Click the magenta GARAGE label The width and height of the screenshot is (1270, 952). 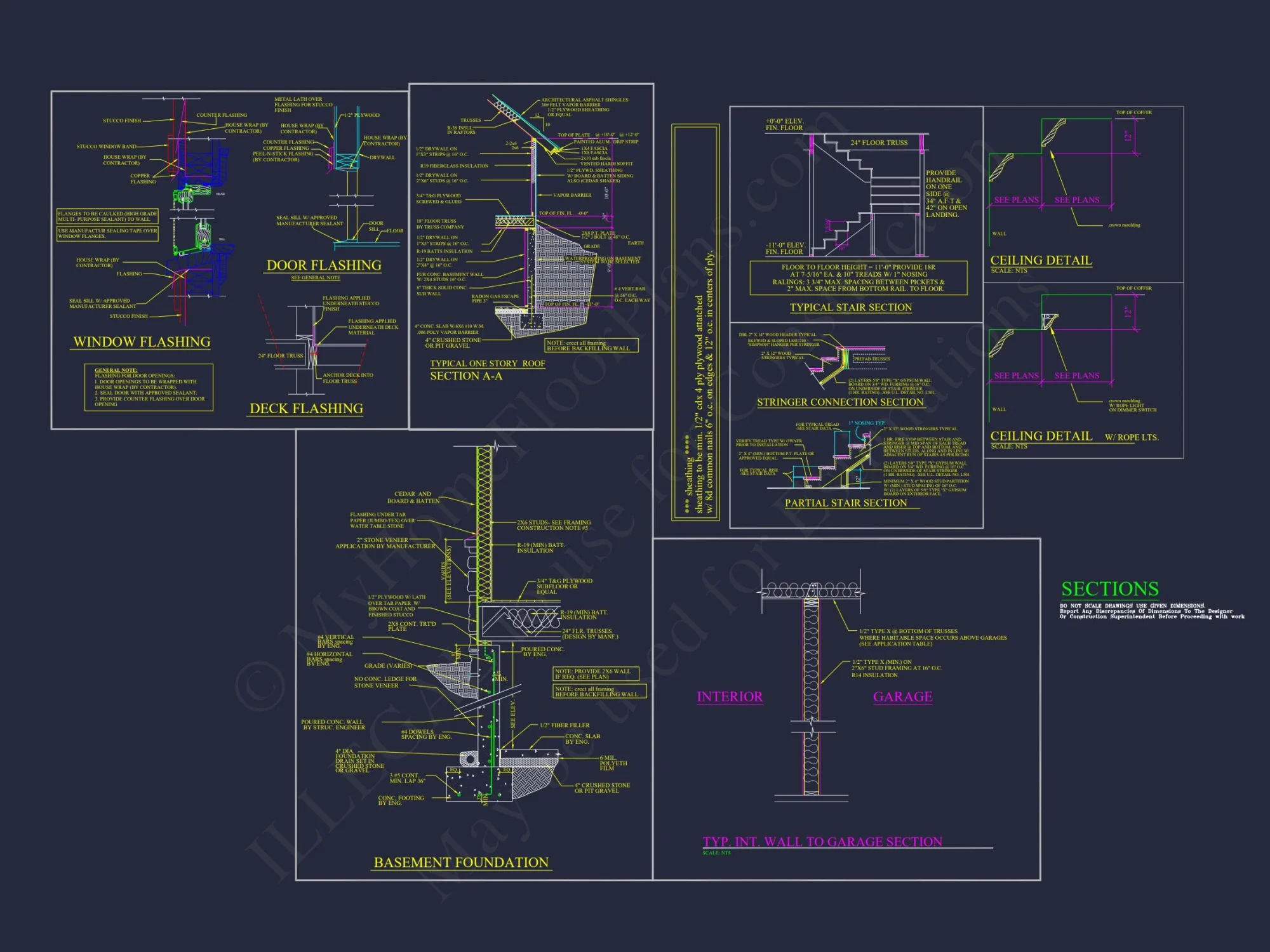902,697
